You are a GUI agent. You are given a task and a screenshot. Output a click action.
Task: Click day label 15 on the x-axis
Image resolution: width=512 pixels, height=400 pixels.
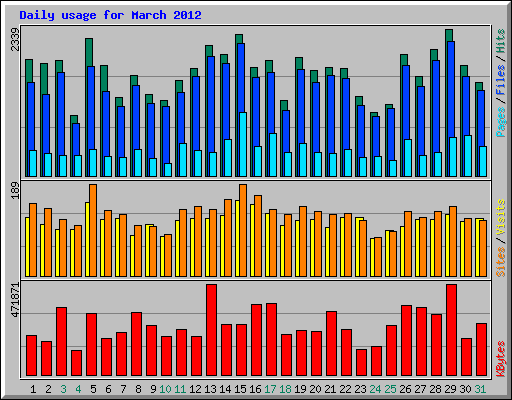240,389
